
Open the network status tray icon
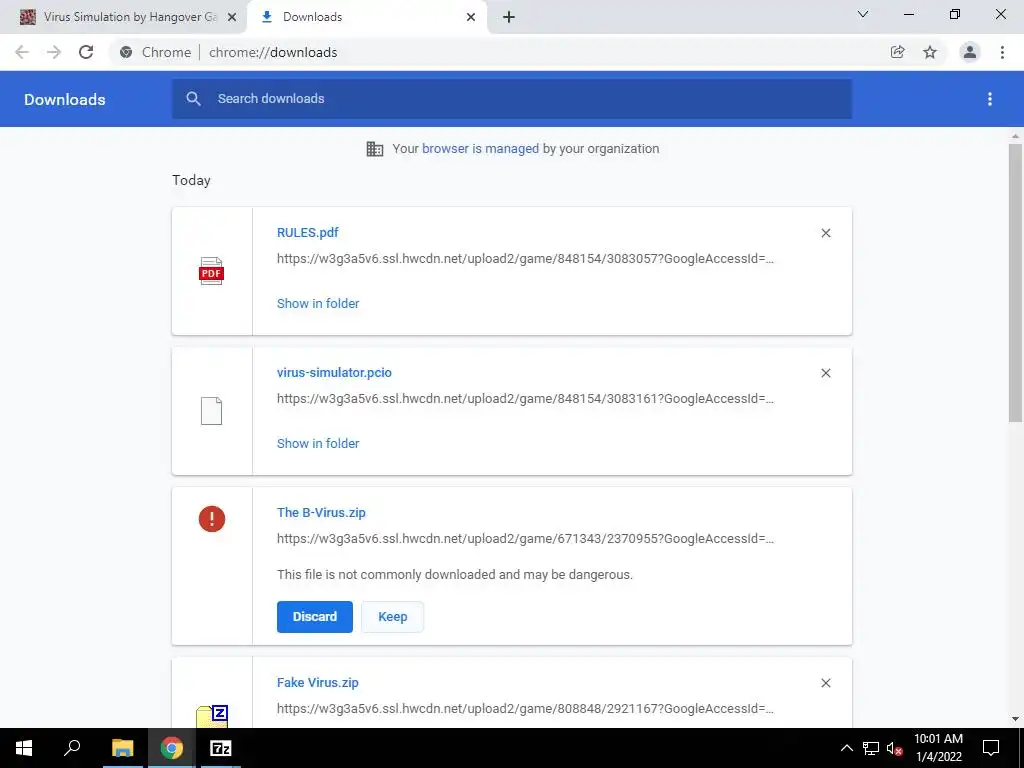click(x=871, y=748)
